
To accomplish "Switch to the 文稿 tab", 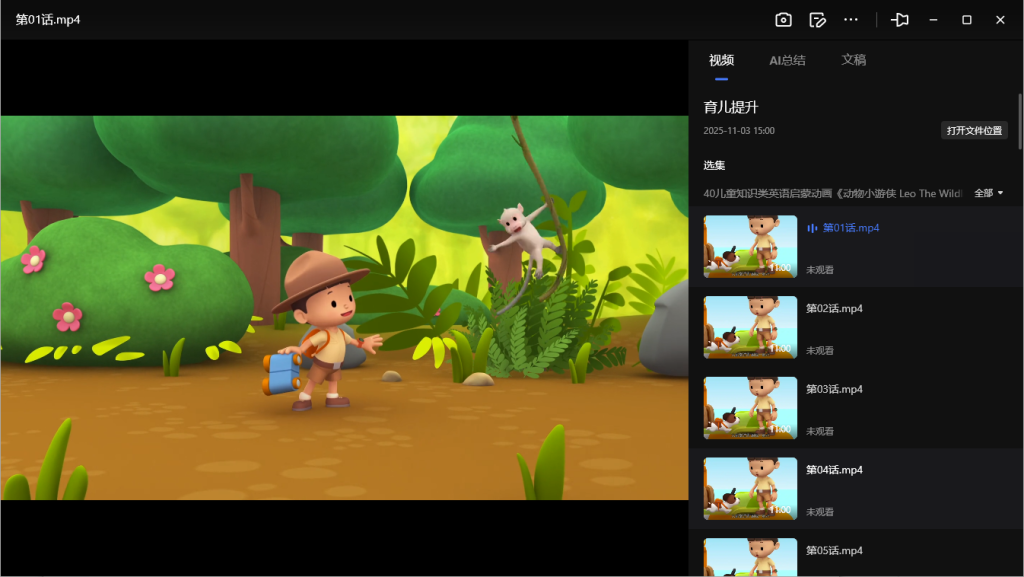I will pos(853,60).
